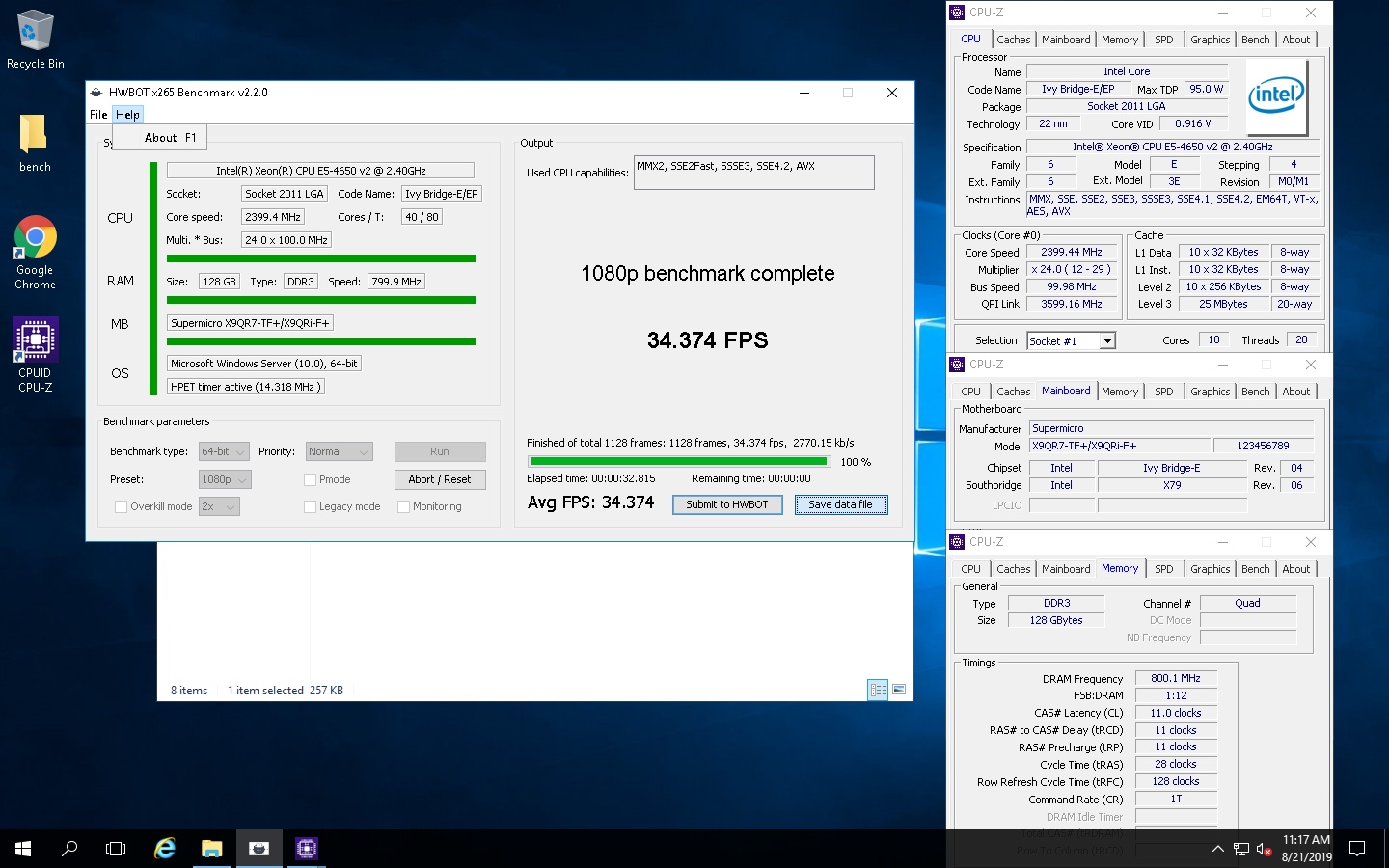The image size is (1389, 868).
Task: Click the Run benchmark button
Action: click(440, 451)
